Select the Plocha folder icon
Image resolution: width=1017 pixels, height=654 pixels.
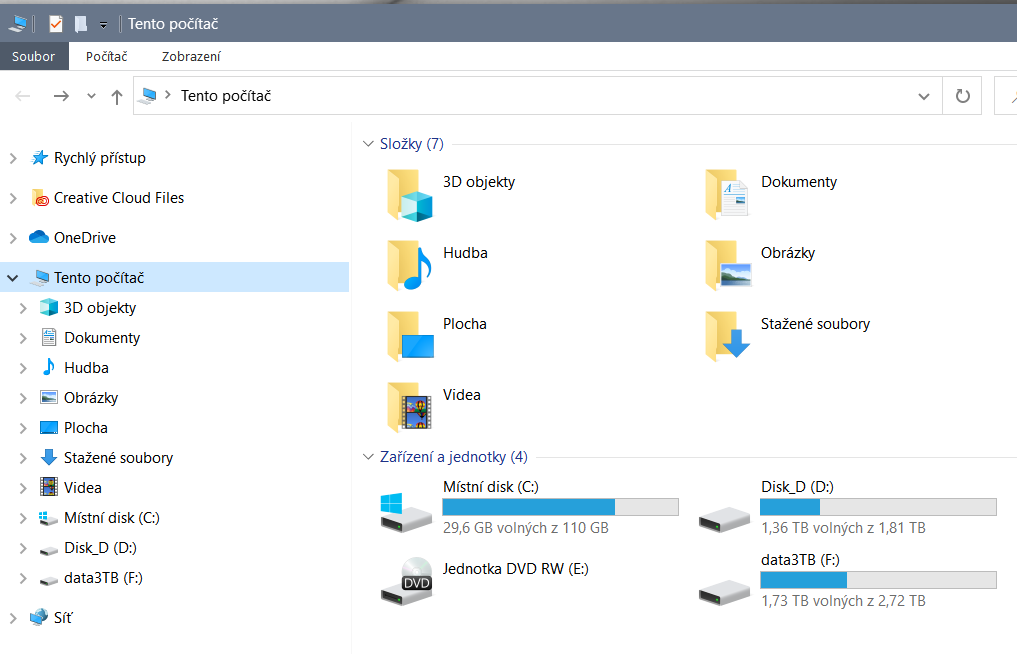(409, 337)
